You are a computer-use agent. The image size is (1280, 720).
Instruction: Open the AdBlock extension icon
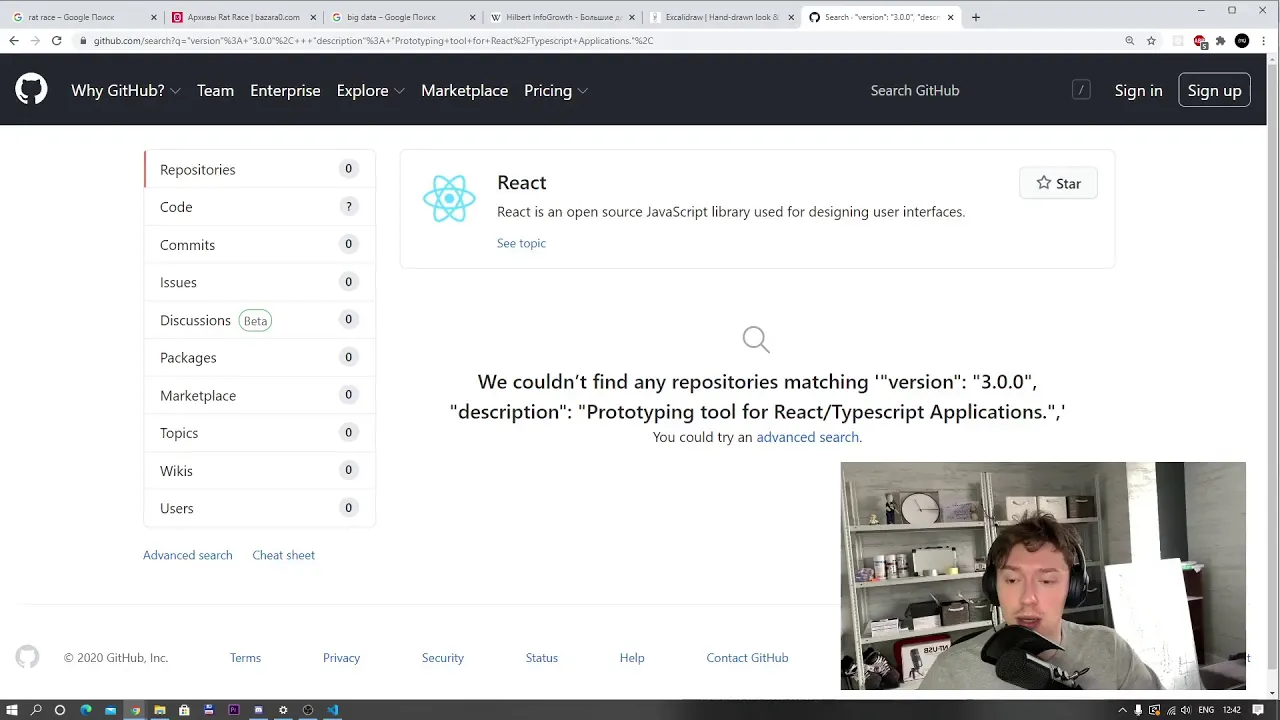(x=1200, y=41)
